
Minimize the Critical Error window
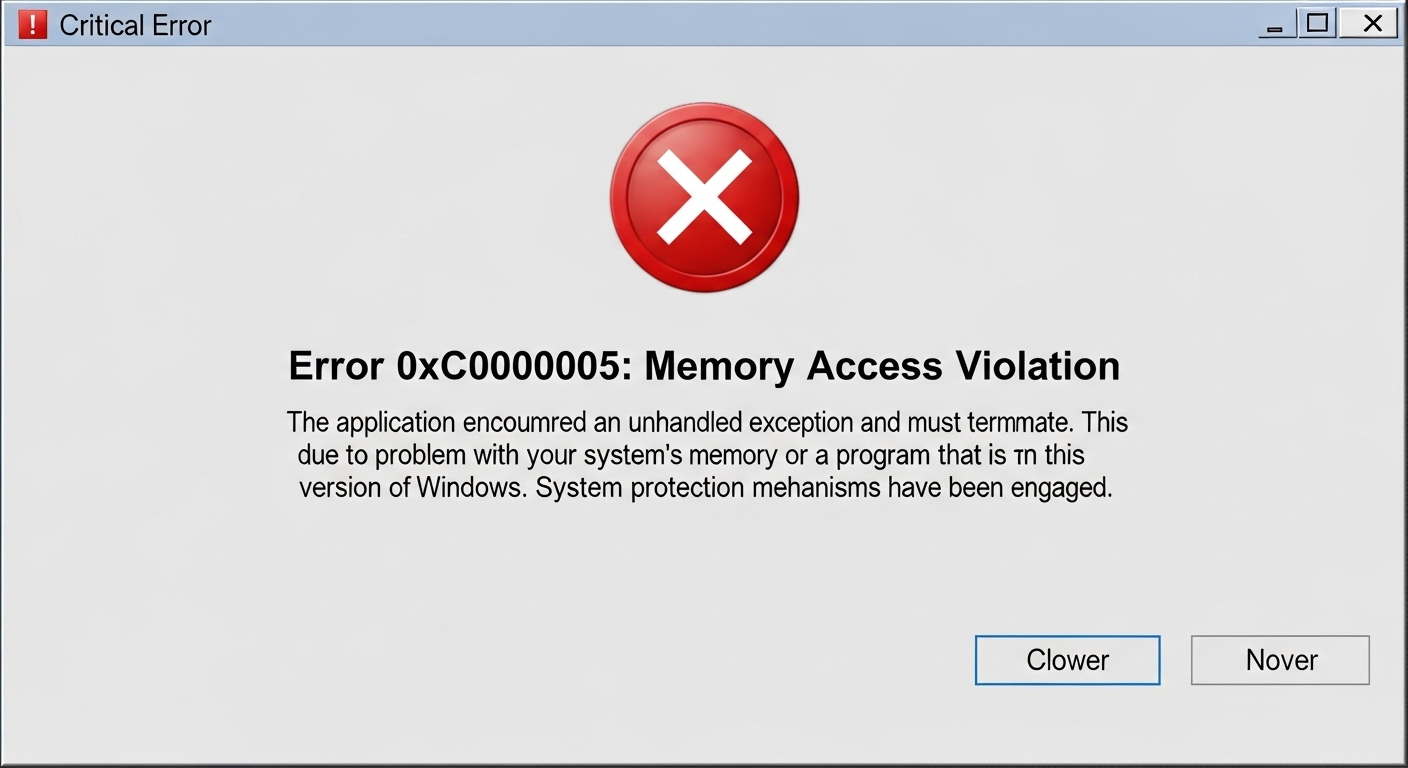[x=1274, y=26]
